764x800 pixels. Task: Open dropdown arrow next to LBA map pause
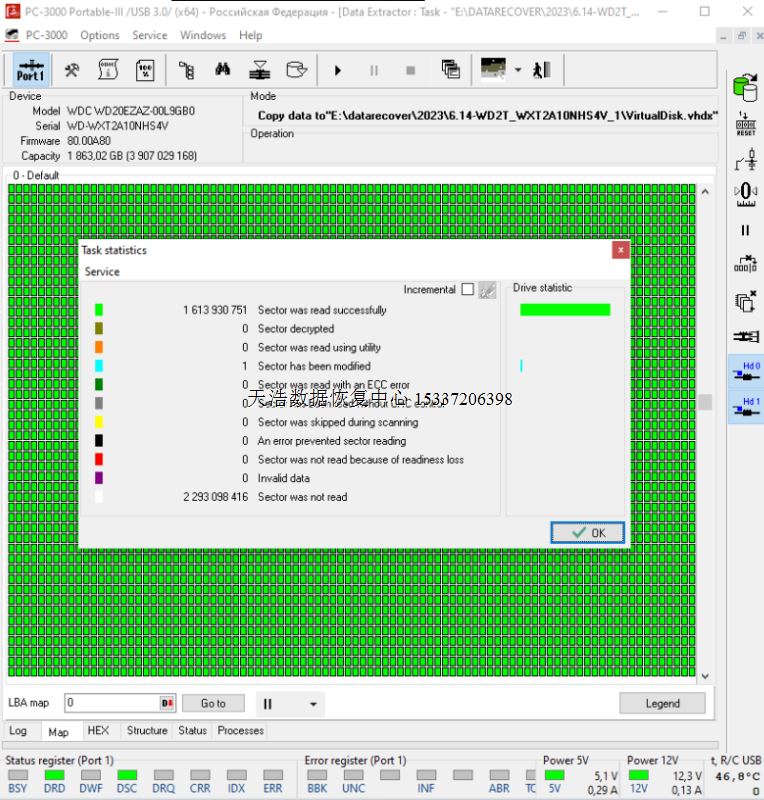(313, 704)
